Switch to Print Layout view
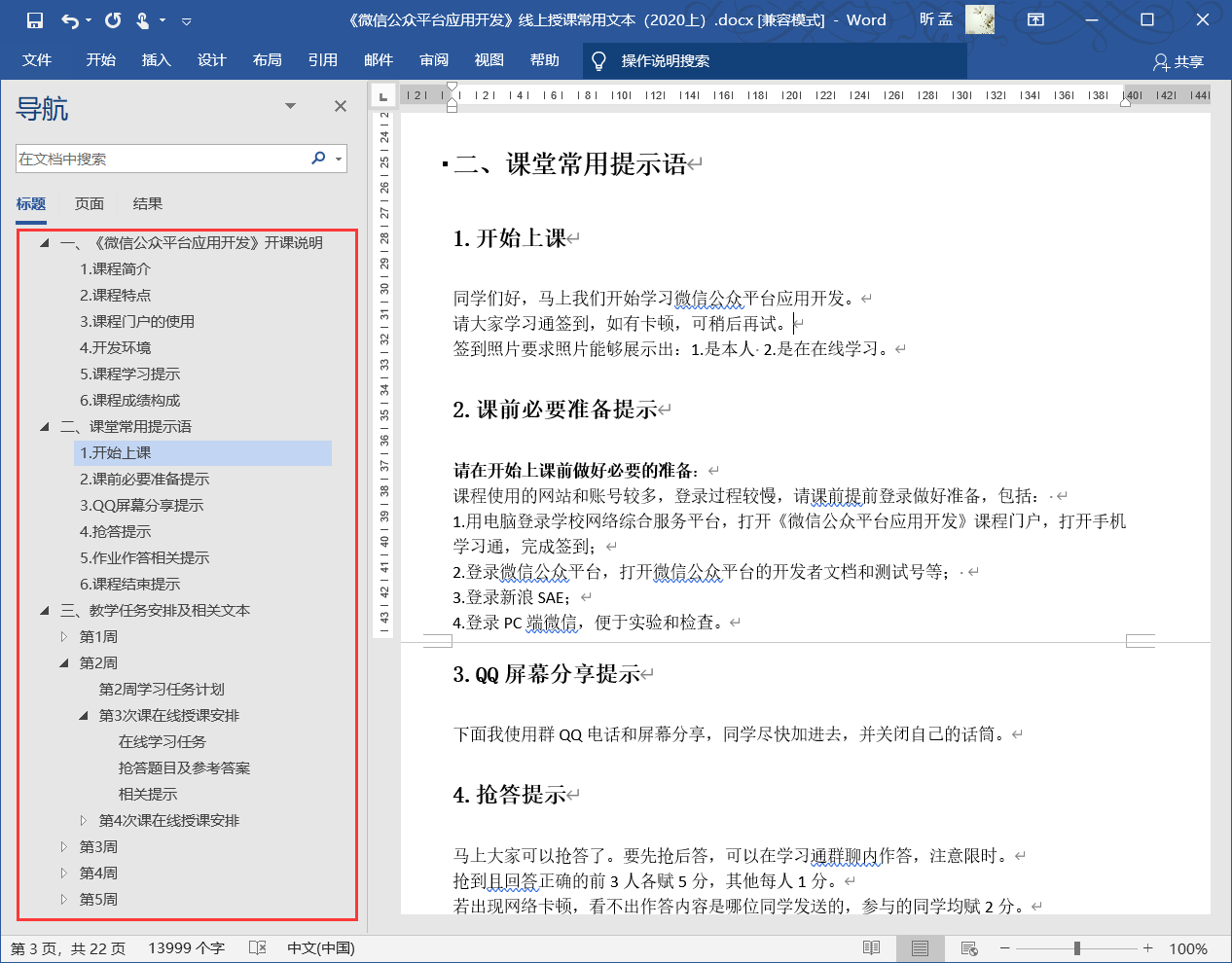The image size is (1232, 963). [x=920, y=948]
